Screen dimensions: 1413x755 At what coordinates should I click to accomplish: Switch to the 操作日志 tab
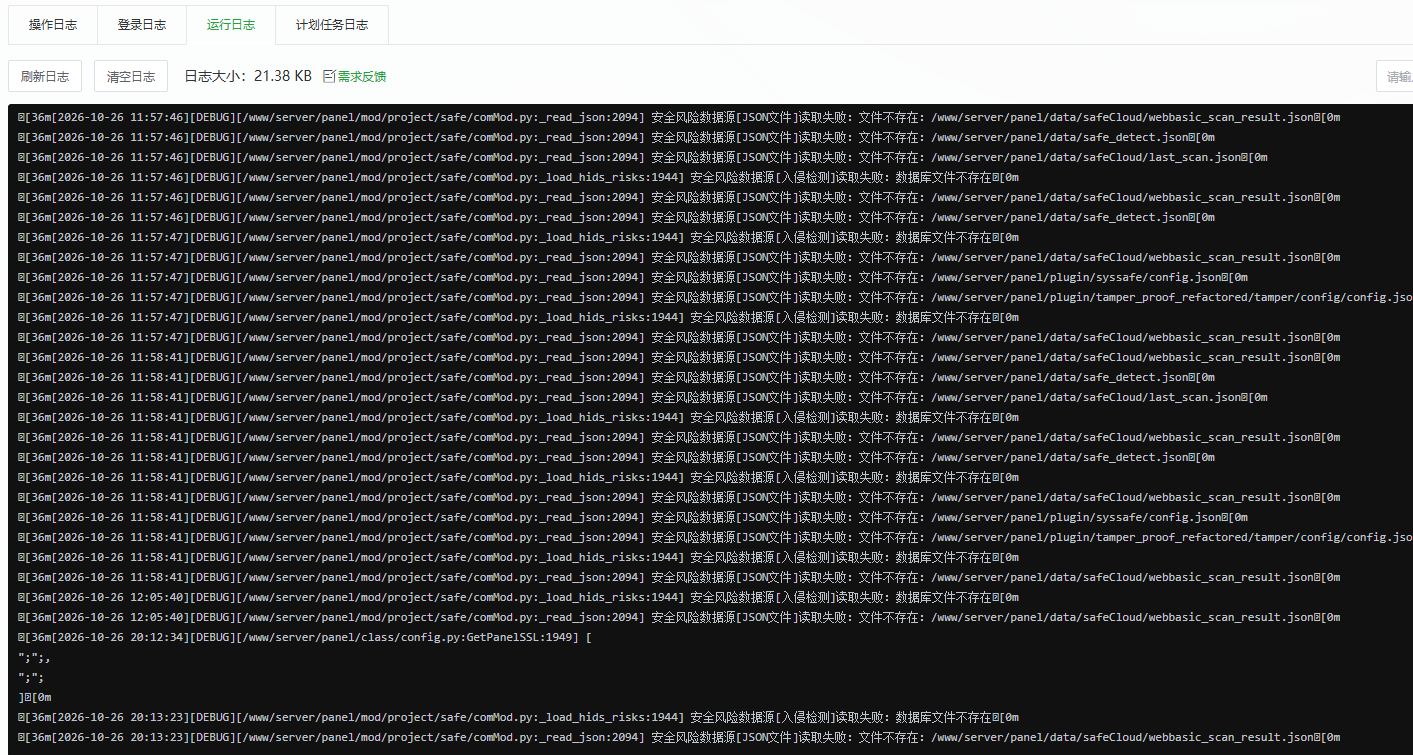pyautogui.click(x=53, y=25)
